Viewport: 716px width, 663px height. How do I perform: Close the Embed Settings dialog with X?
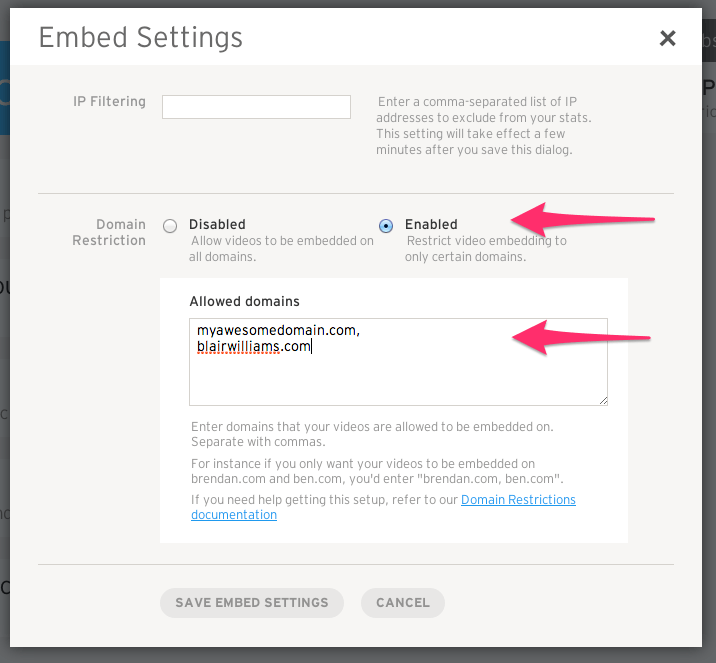coord(667,38)
